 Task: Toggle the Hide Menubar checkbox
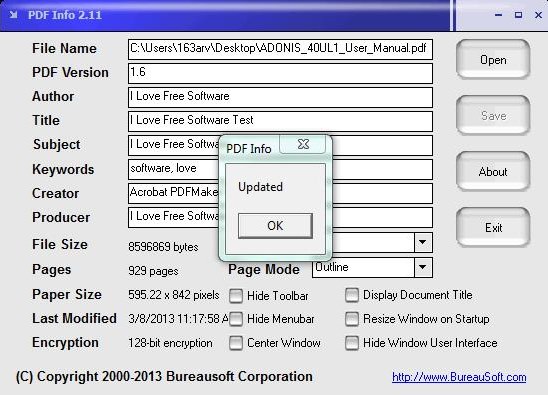(x=236, y=319)
